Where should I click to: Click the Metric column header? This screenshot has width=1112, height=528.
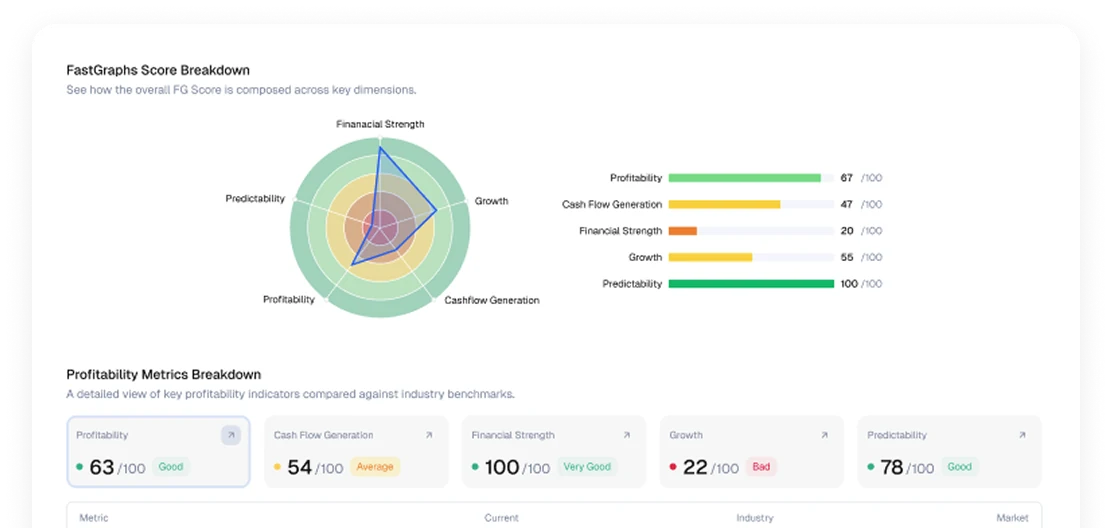[94, 518]
